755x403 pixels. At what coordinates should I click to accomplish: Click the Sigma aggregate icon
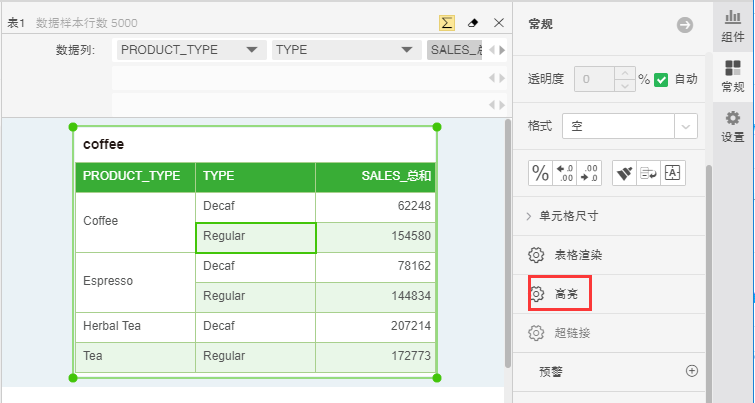tap(447, 22)
